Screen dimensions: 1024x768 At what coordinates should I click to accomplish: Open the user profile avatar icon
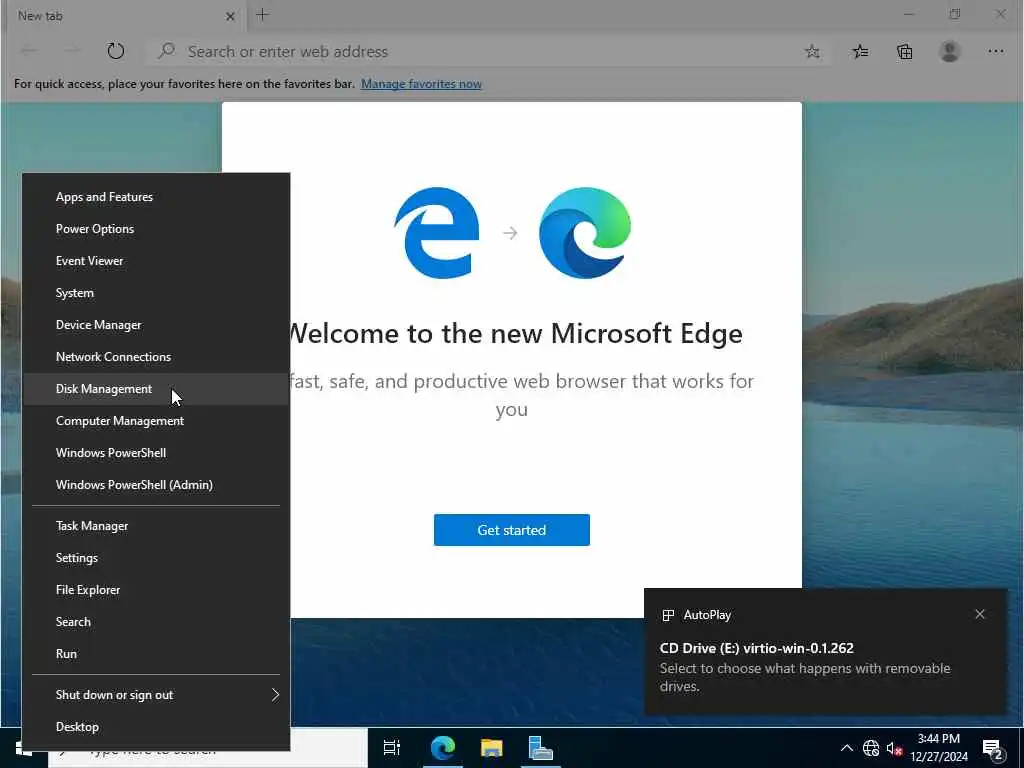(x=950, y=52)
